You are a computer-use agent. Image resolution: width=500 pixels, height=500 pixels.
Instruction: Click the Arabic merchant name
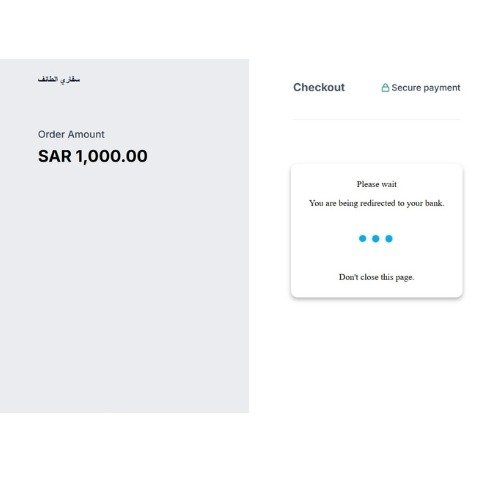(59, 79)
